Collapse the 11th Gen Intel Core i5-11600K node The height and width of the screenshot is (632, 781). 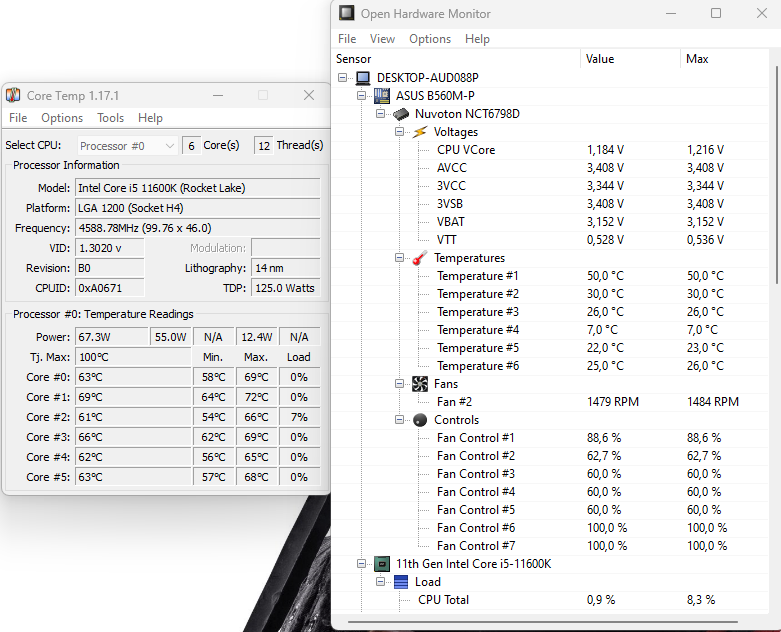[362, 564]
